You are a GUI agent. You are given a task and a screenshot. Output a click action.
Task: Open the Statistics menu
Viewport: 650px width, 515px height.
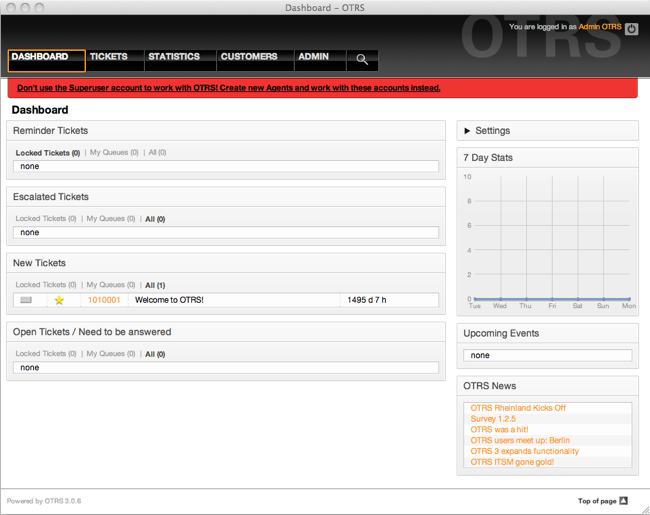(180, 61)
